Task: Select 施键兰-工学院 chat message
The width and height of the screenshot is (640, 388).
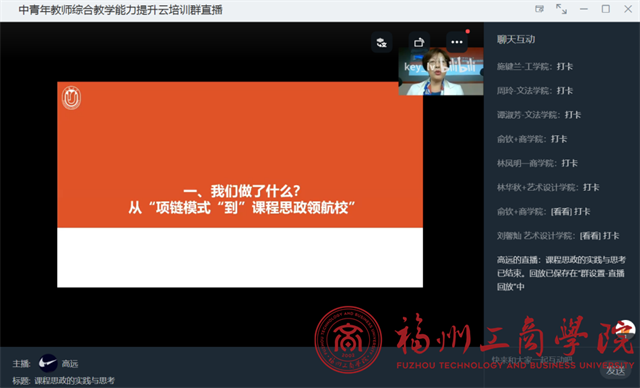Action: point(535,67)
